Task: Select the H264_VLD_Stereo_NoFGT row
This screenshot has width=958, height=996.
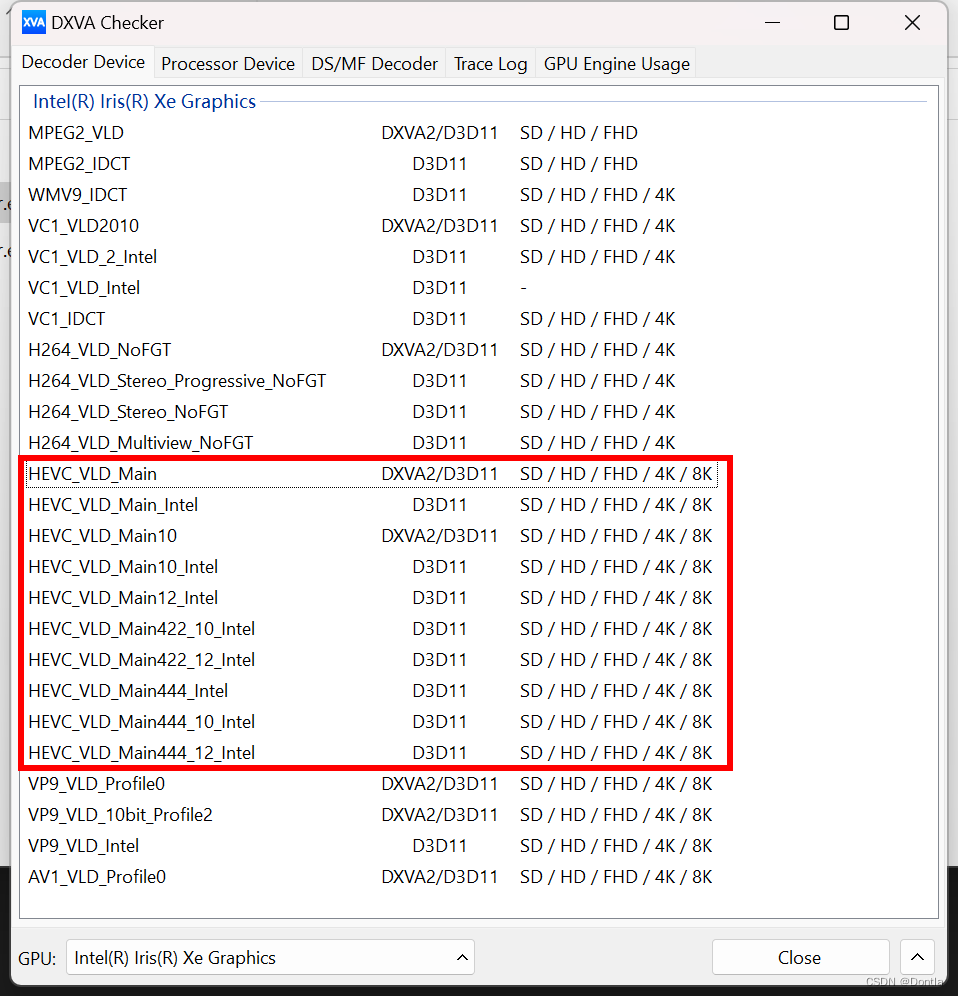Action: click(x=372, y=412)
